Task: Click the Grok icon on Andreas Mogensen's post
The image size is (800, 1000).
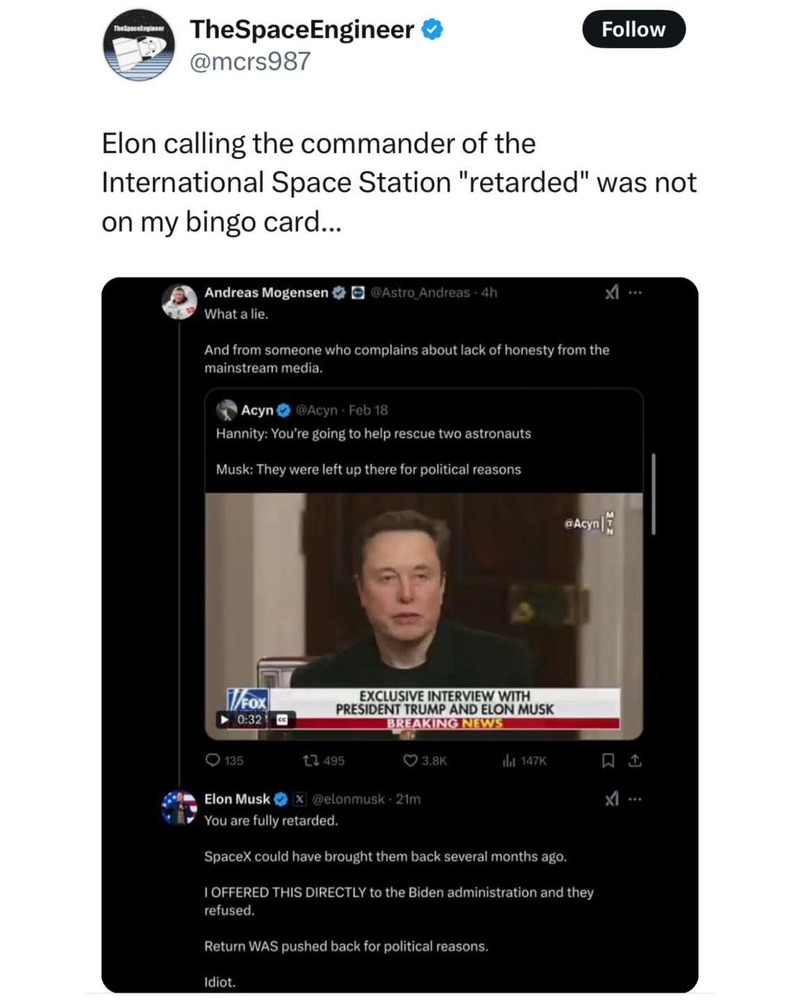Action: pyautogui.click(x=612, y=293)
